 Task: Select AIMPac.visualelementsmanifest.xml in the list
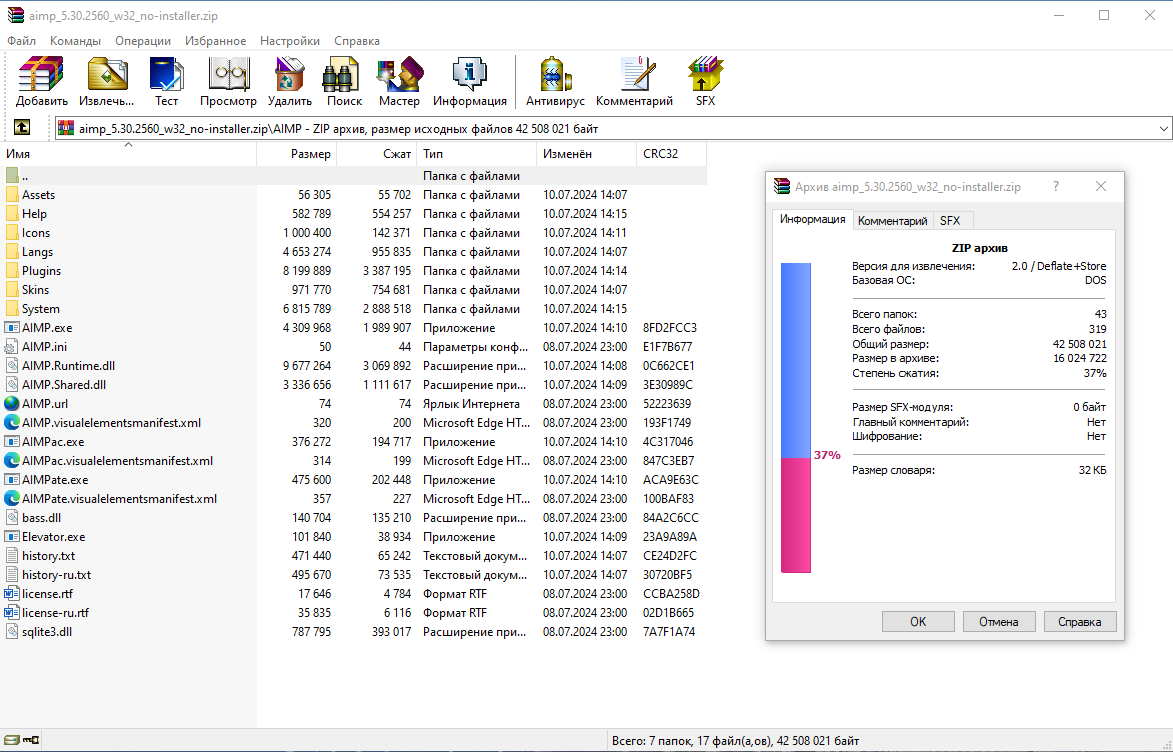pos(353,461)
